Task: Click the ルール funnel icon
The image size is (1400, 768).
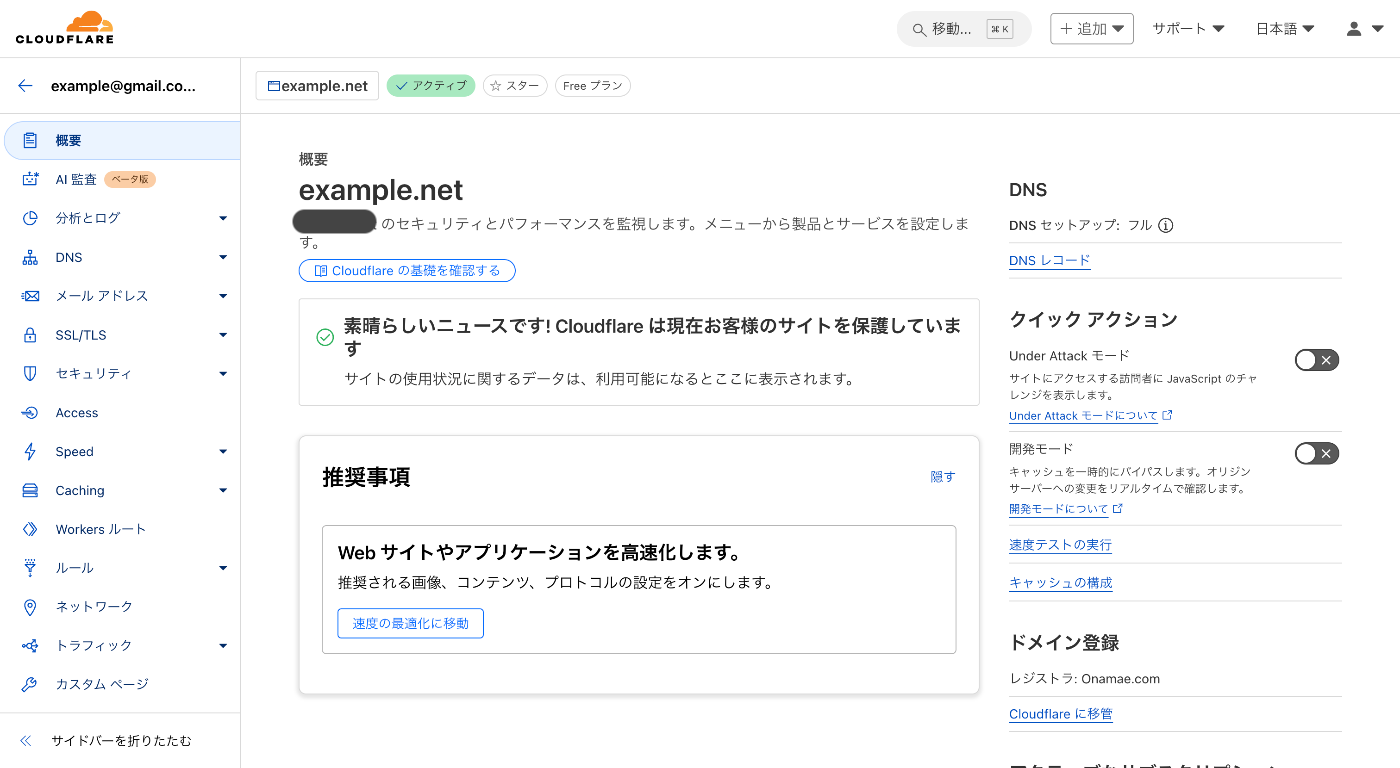Action: (30, 567)
